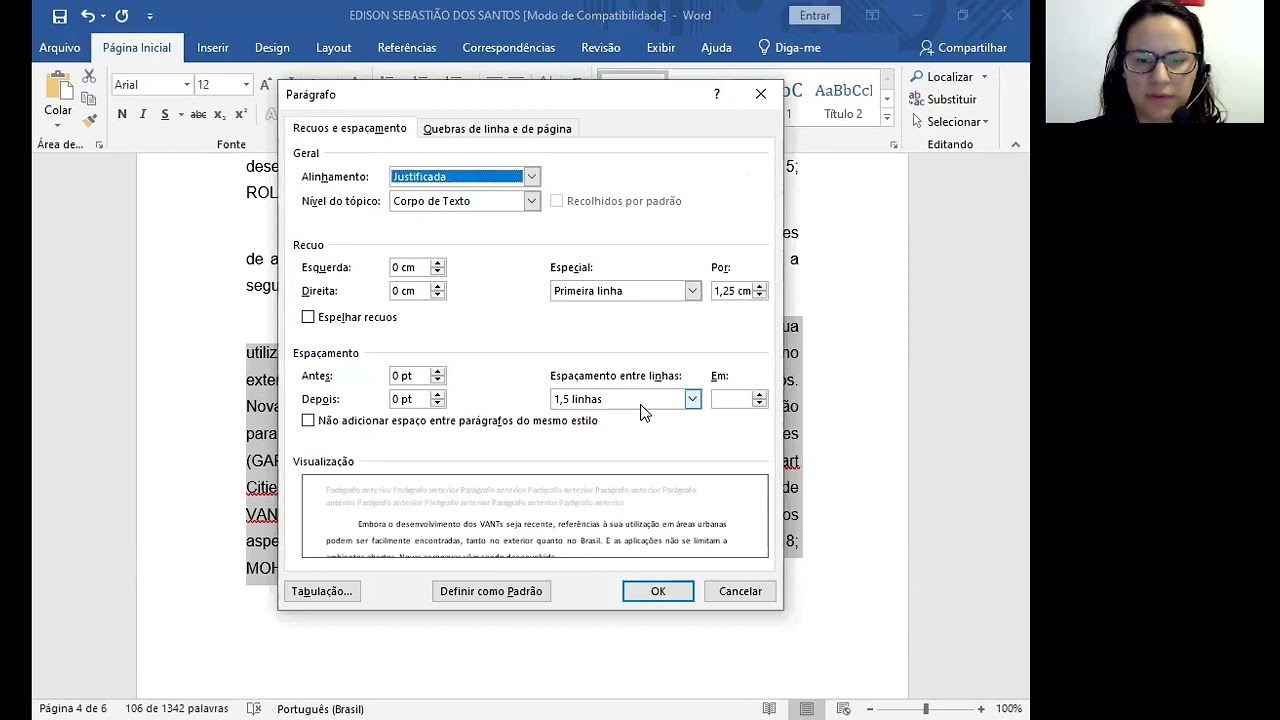Click OK in the Parágrafo dialog

(658, 591)
